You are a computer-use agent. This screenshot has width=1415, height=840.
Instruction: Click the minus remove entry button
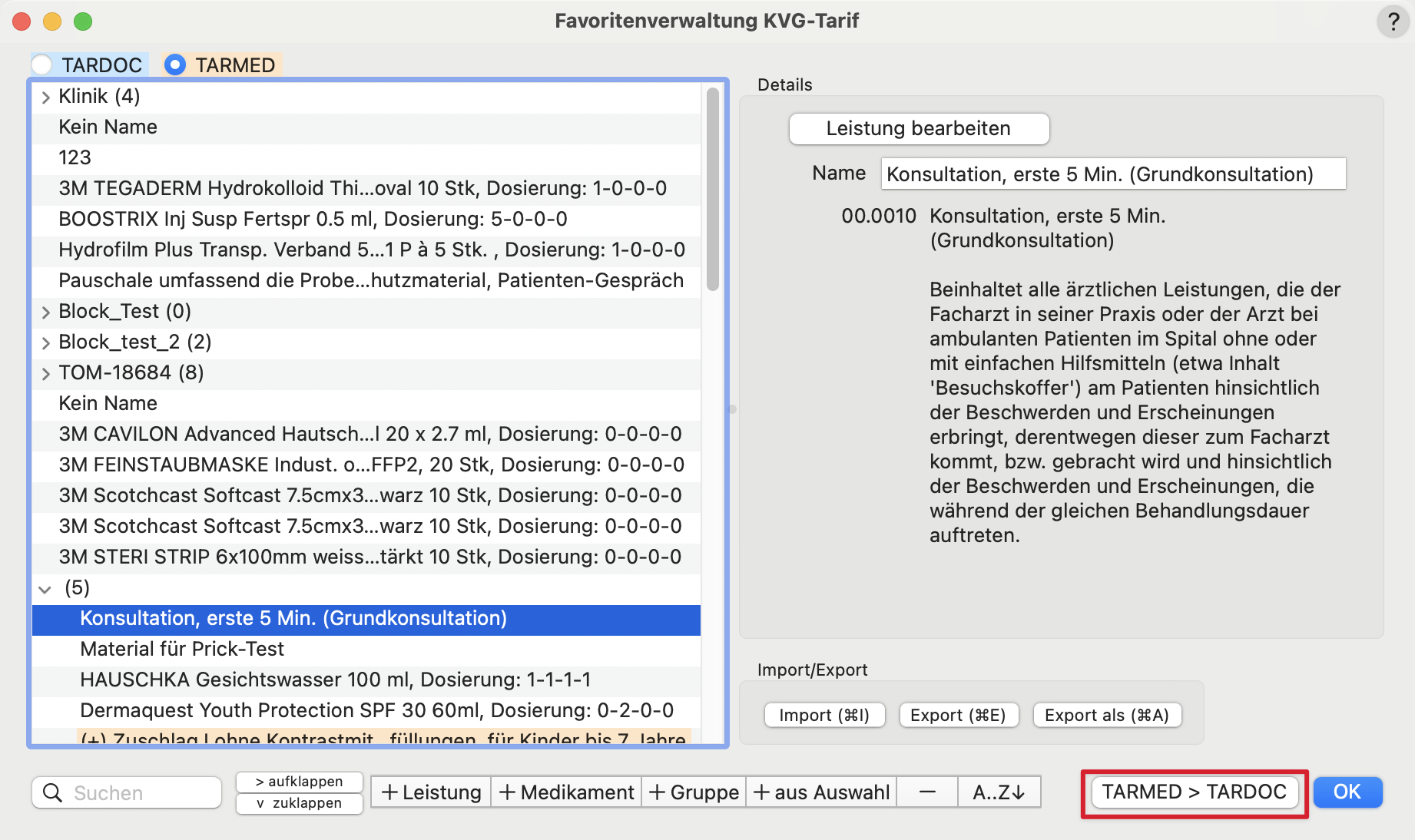927,792
